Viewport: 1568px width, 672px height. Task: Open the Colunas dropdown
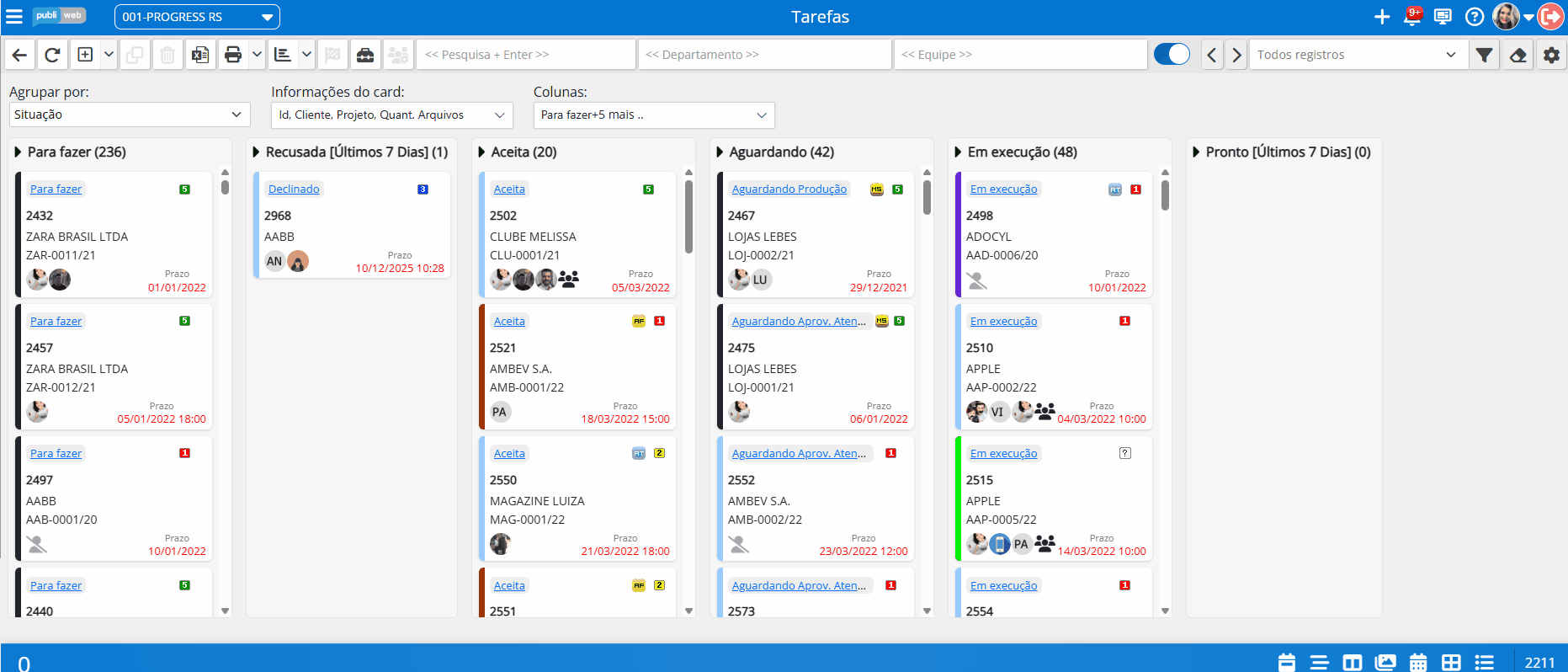tap(654, 115)
